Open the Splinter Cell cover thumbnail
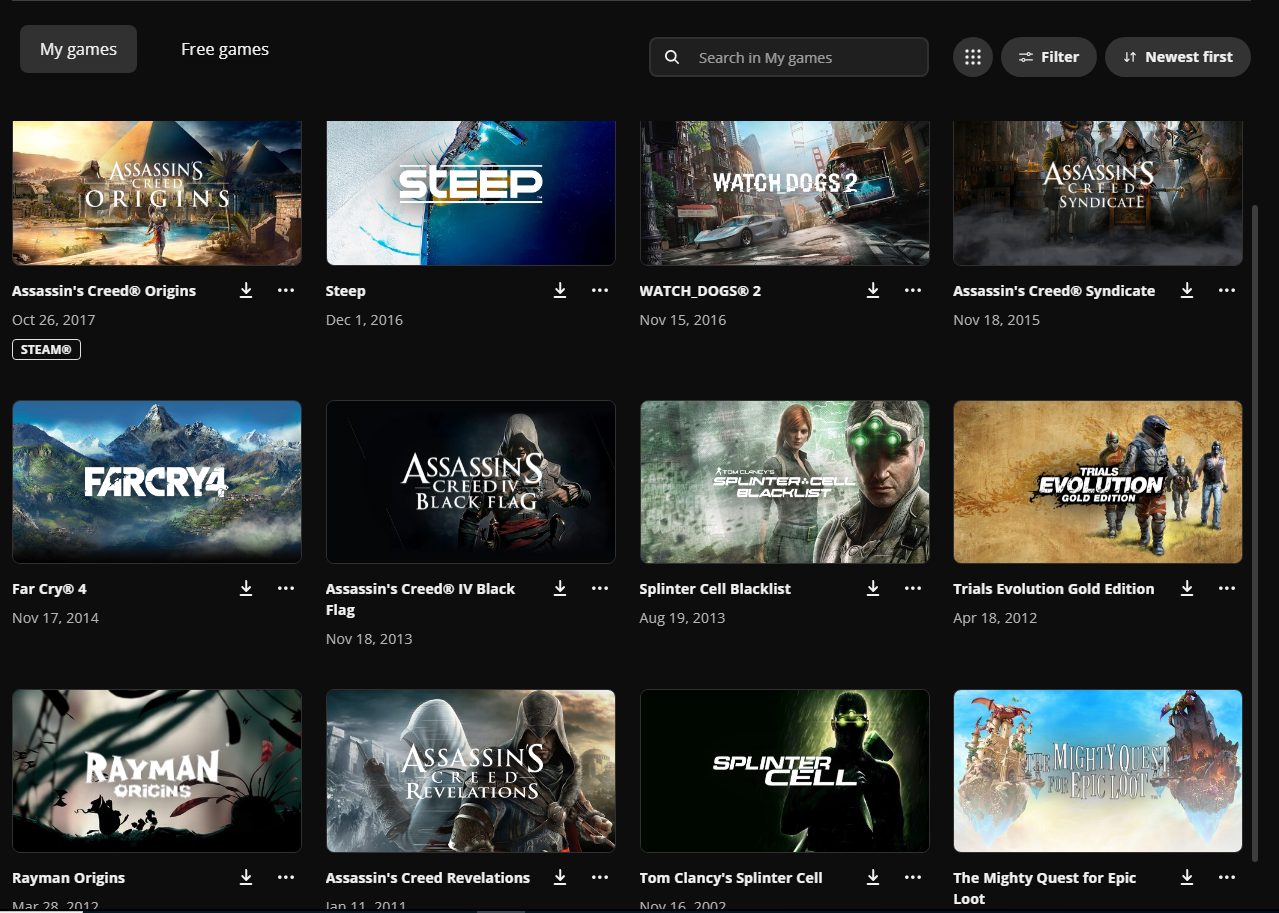 pos(785,771)
